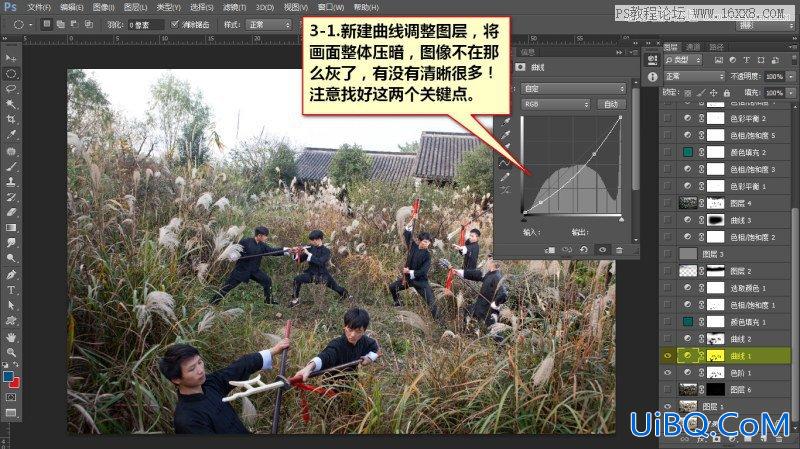Select the Horizontal Type tool

coord(11,290)
